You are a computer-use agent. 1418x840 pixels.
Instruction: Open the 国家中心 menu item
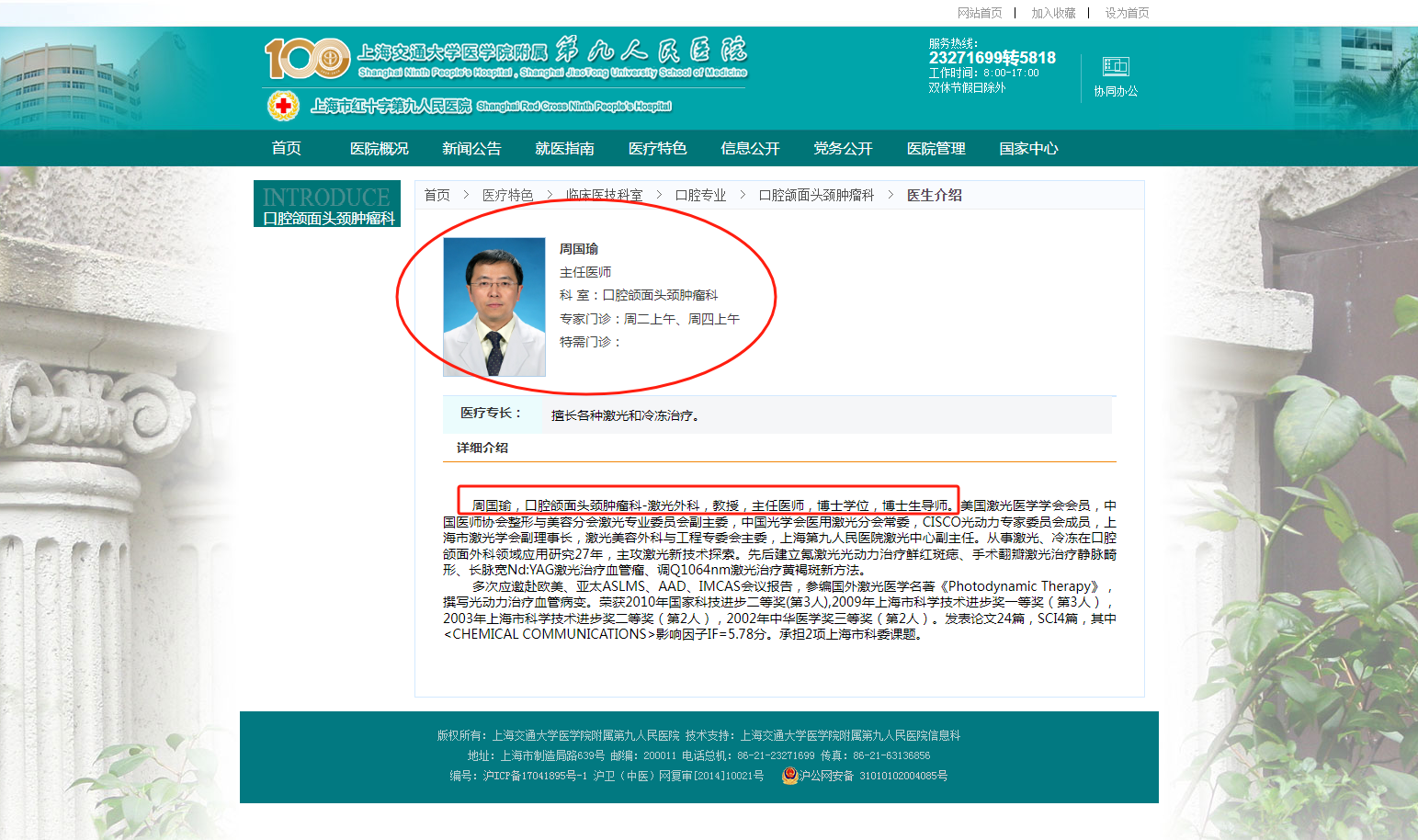click(1028, 148)
